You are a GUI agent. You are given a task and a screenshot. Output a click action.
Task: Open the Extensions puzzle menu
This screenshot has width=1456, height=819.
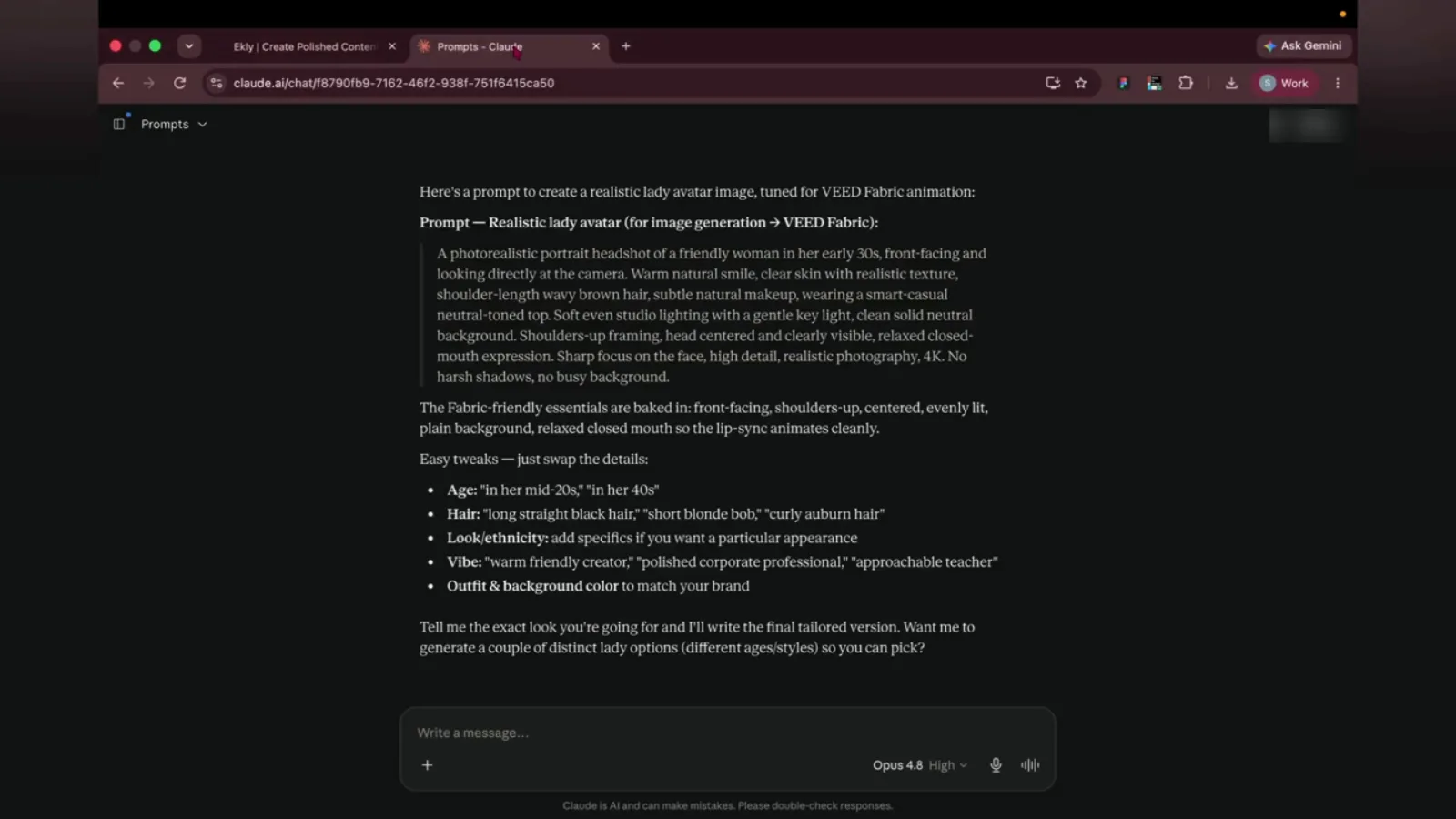point(1186,83)
